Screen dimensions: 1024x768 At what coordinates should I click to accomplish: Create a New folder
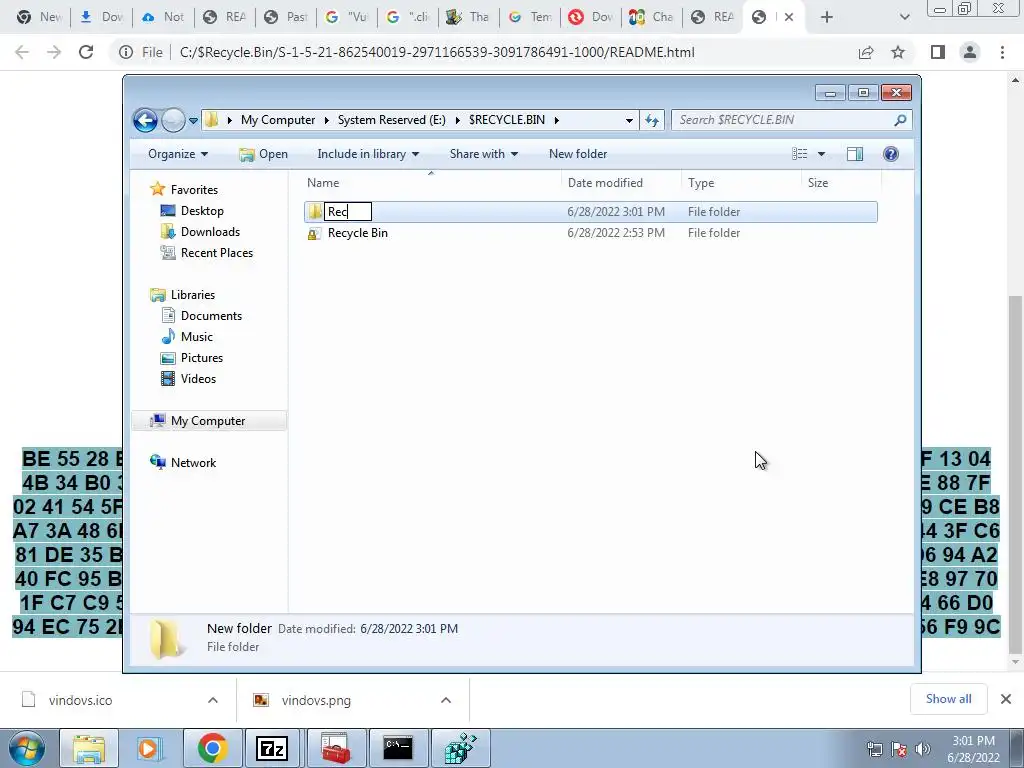coord(578,154)
